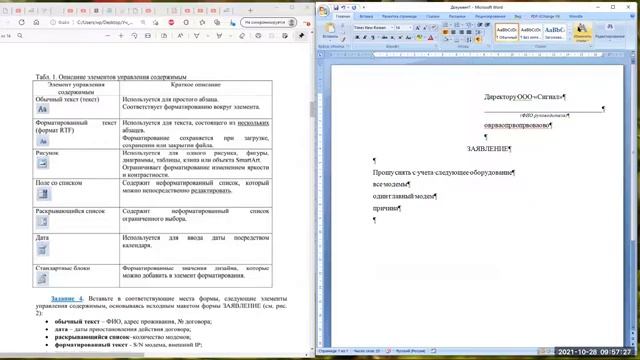Zoom in the PDF with plus icon
The height and width of the screenshot is (360, 640).
pos(121,36)
